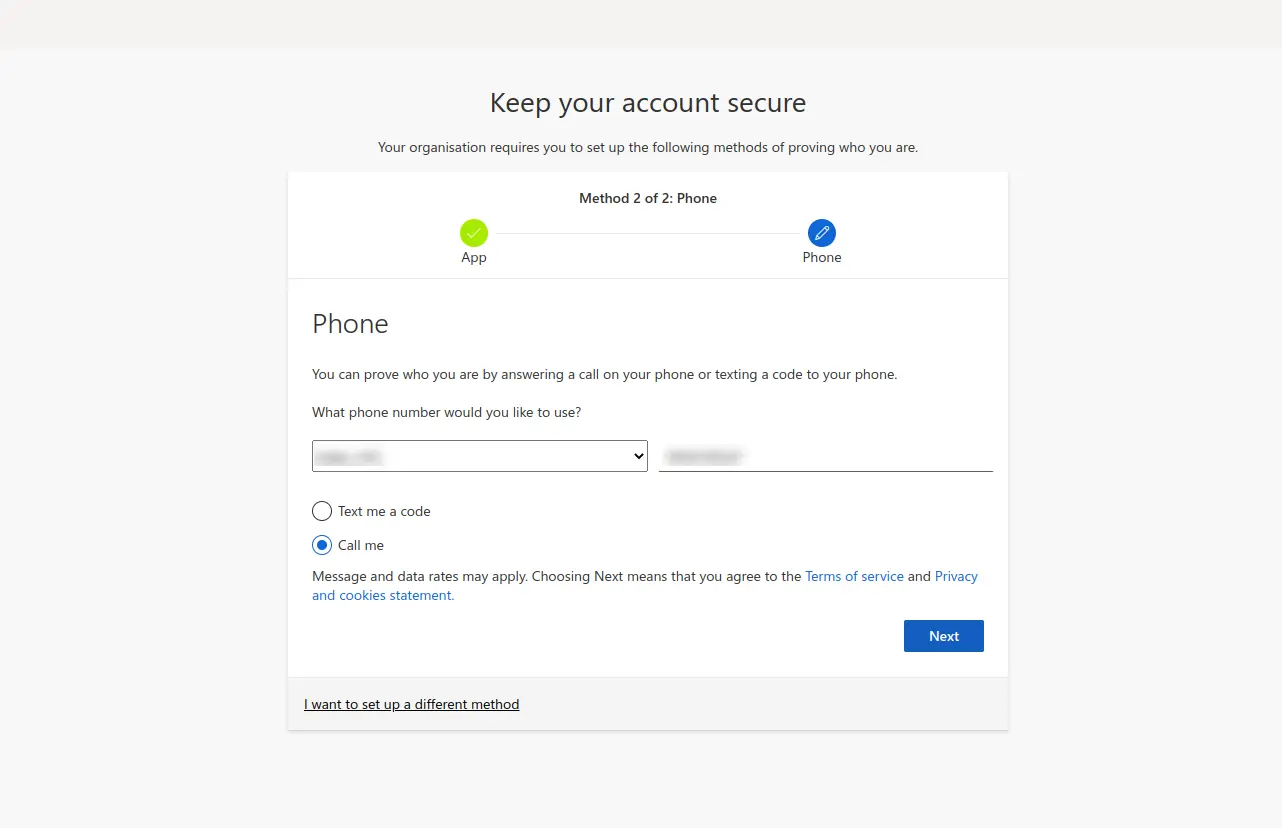Screen dimensions: 1282x828
Task: Expand the phone country selector combo box
Action: (479, 455)
